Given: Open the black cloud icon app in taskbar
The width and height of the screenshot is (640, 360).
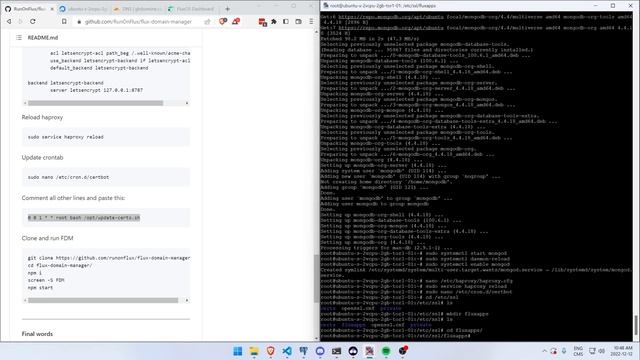Looking at the screenshot, I should (353, 351).
